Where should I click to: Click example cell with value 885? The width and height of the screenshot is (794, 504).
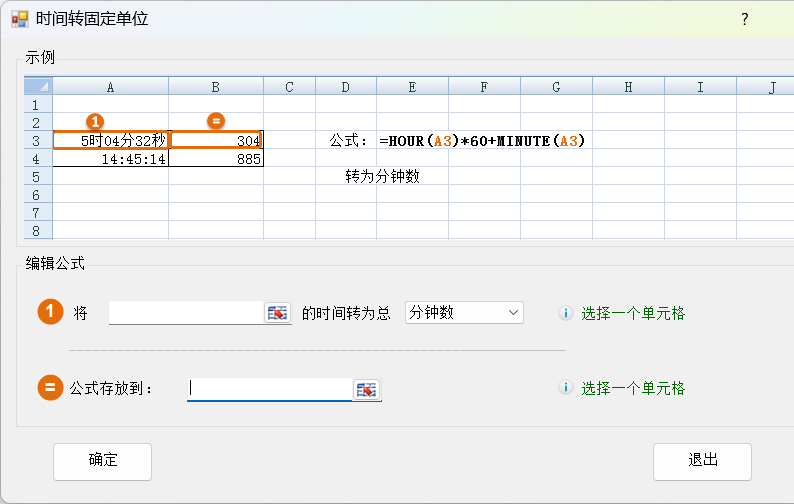tap(216, 159)
